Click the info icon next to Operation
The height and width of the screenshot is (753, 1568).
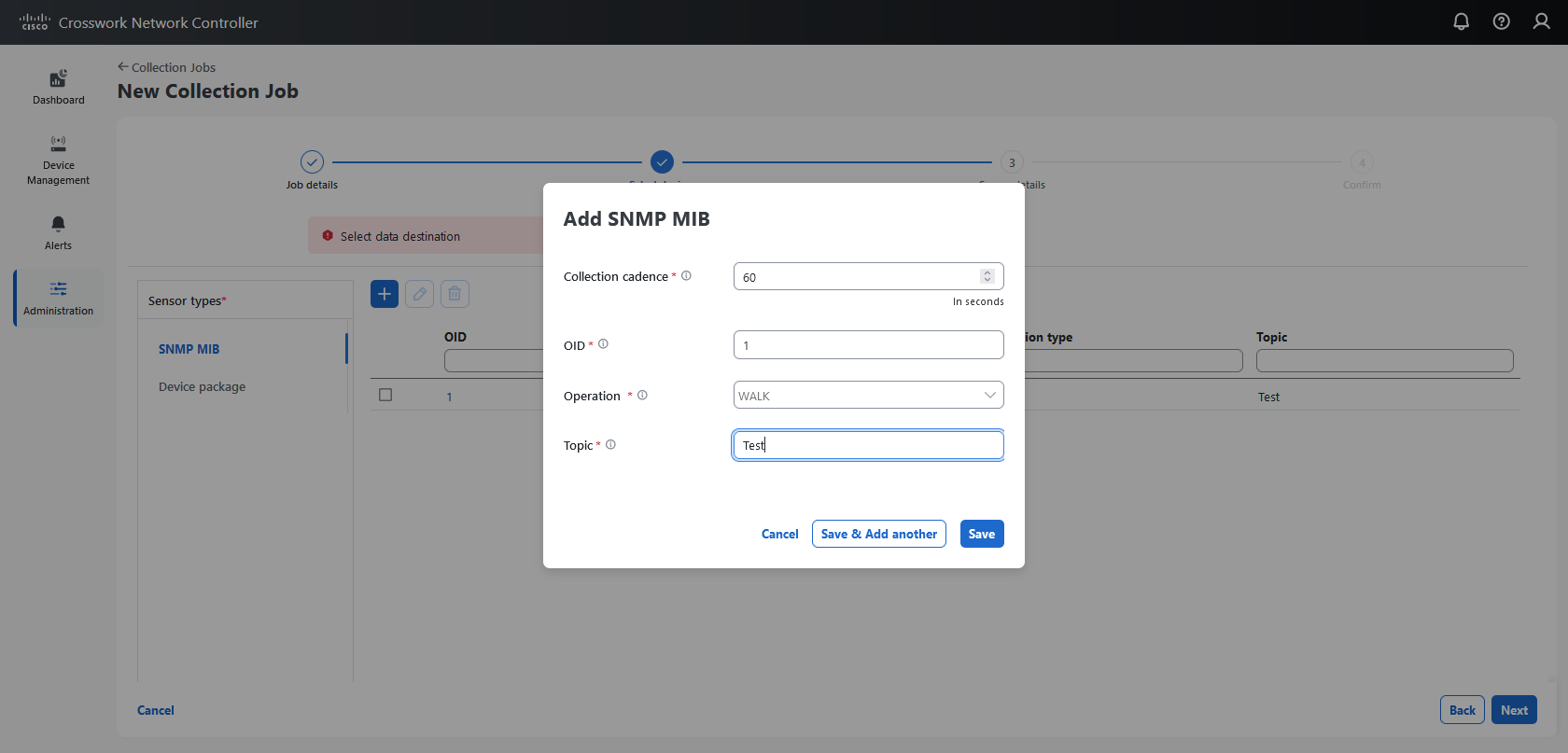pyautogui.click(x=642, y=395)
